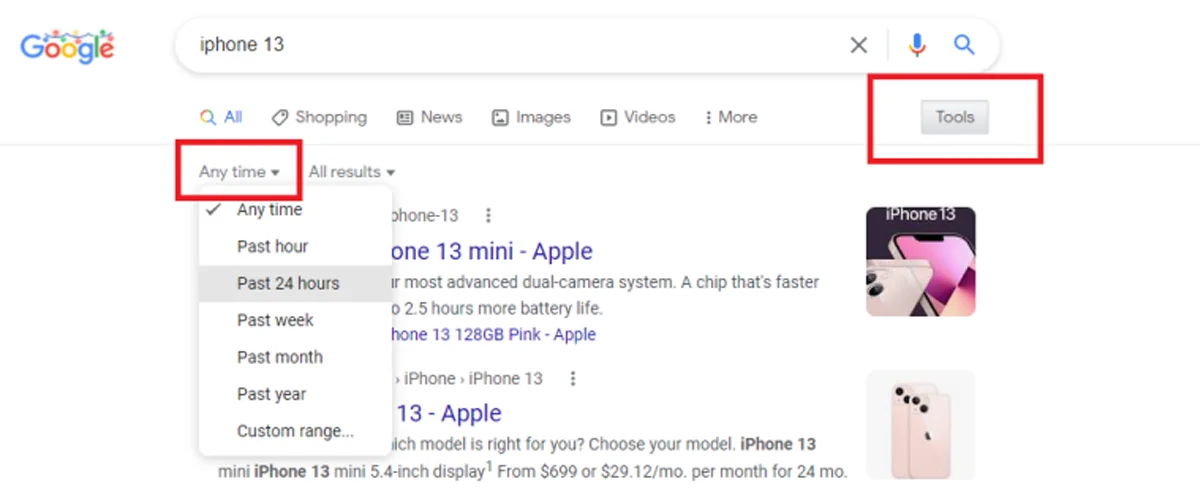Open the More search categories menu
1200x490 pixels.
(731, 117)
